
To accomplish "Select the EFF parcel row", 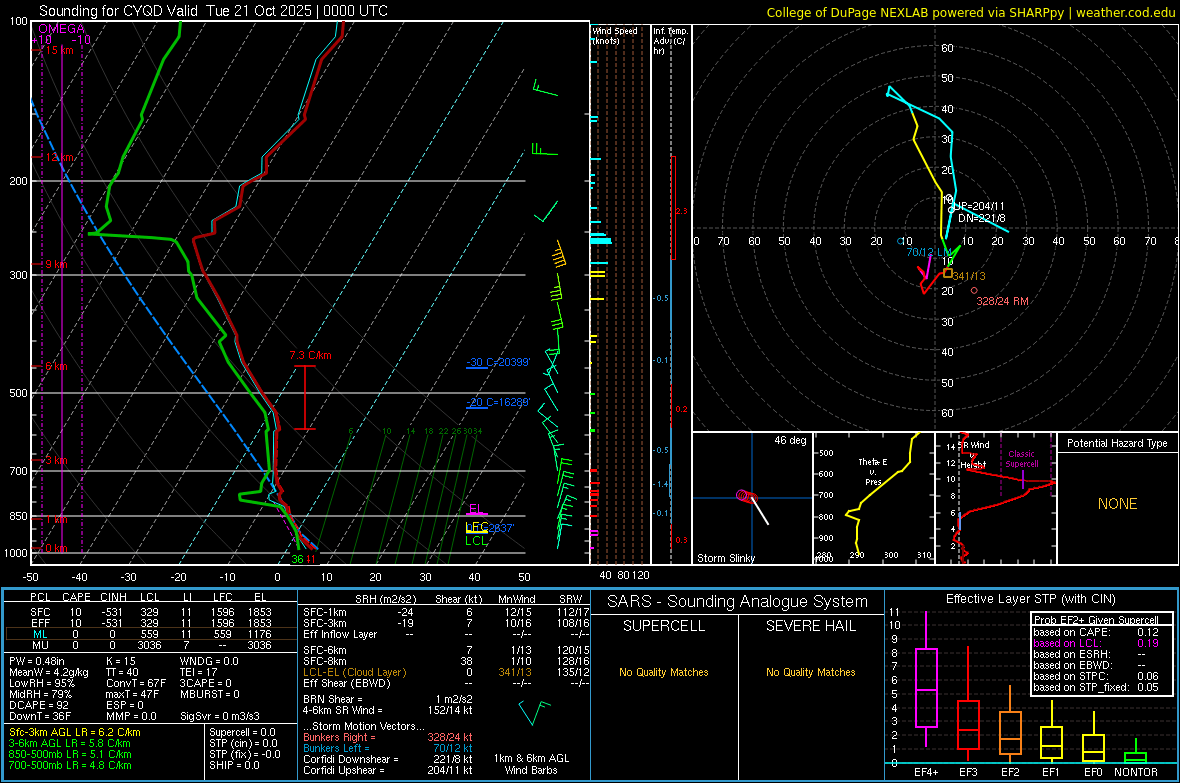I will pos(151,623).
